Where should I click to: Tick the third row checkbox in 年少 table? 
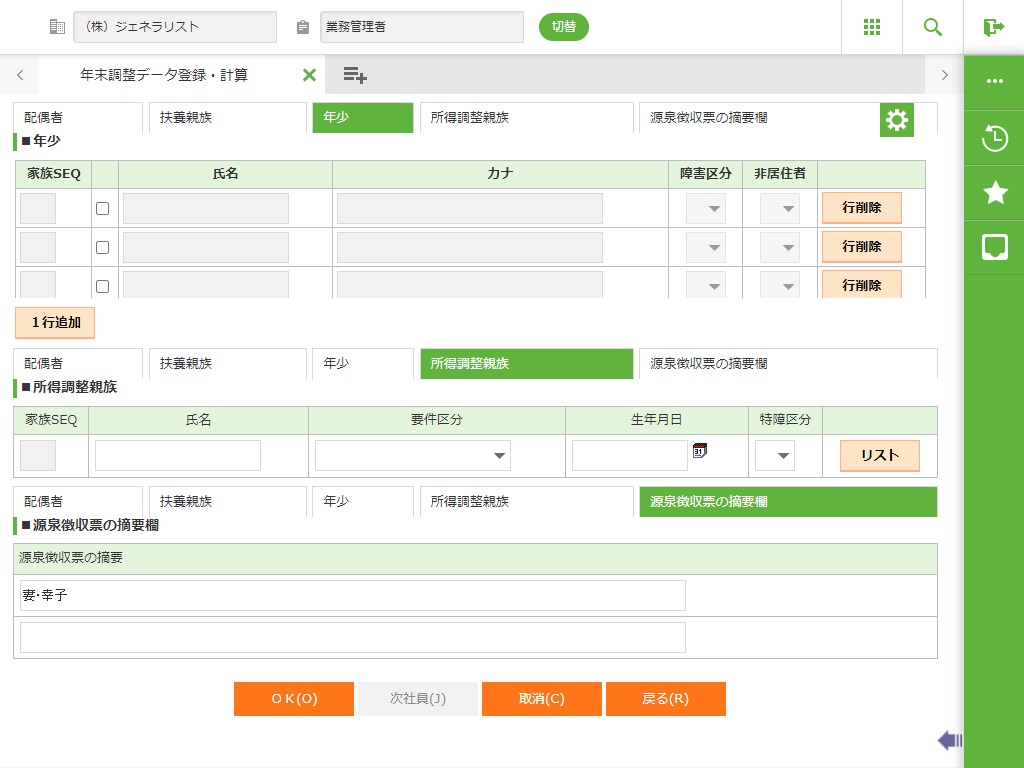coord(102,286)
